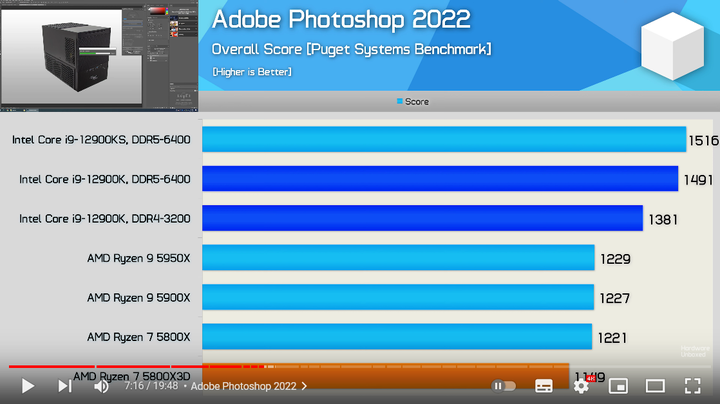
Task: Toggle the autoplay switch
Action: [503, 386]
